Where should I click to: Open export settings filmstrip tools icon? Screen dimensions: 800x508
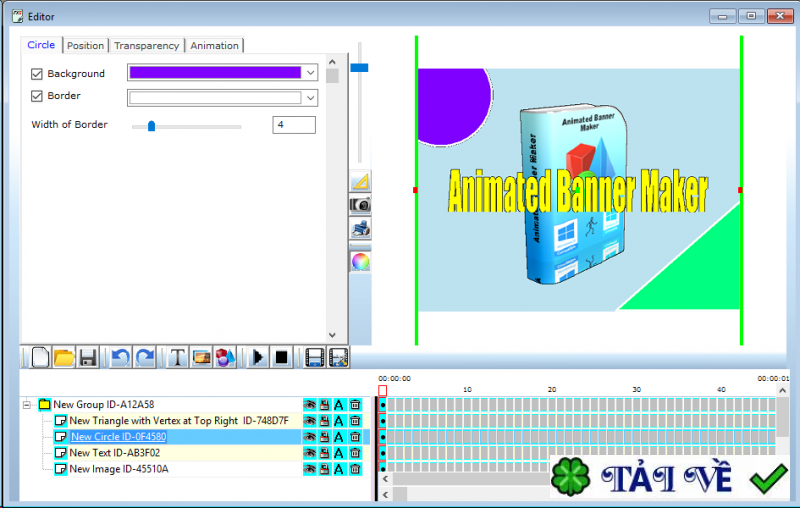pos(338,358)
